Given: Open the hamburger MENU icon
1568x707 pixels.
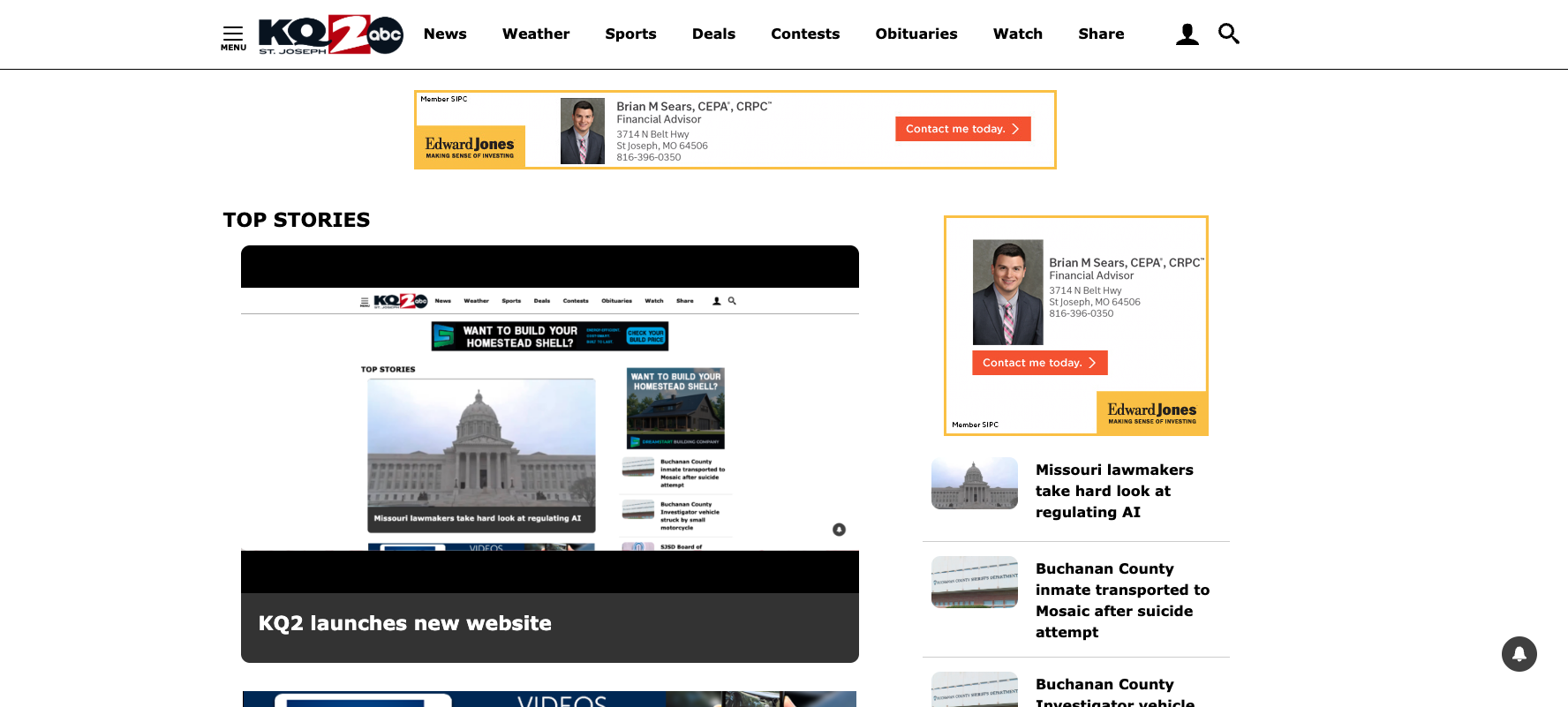Looking at the screenshot, I should tap(233, 37).
